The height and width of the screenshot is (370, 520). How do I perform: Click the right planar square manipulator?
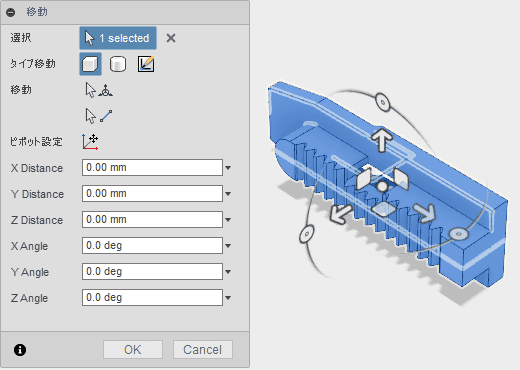tap(401, 179)
